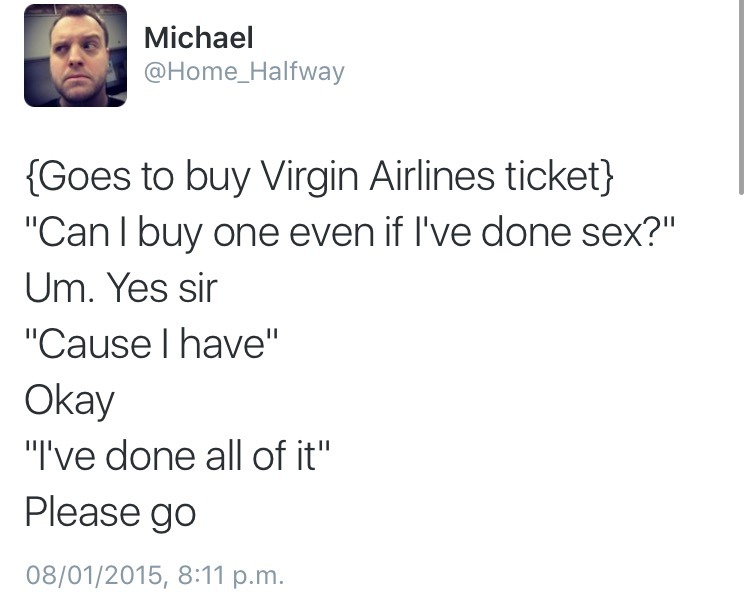The image size is (750, 599).
Task: Click the "Can I buy one" line
Action: click(350, 233)
